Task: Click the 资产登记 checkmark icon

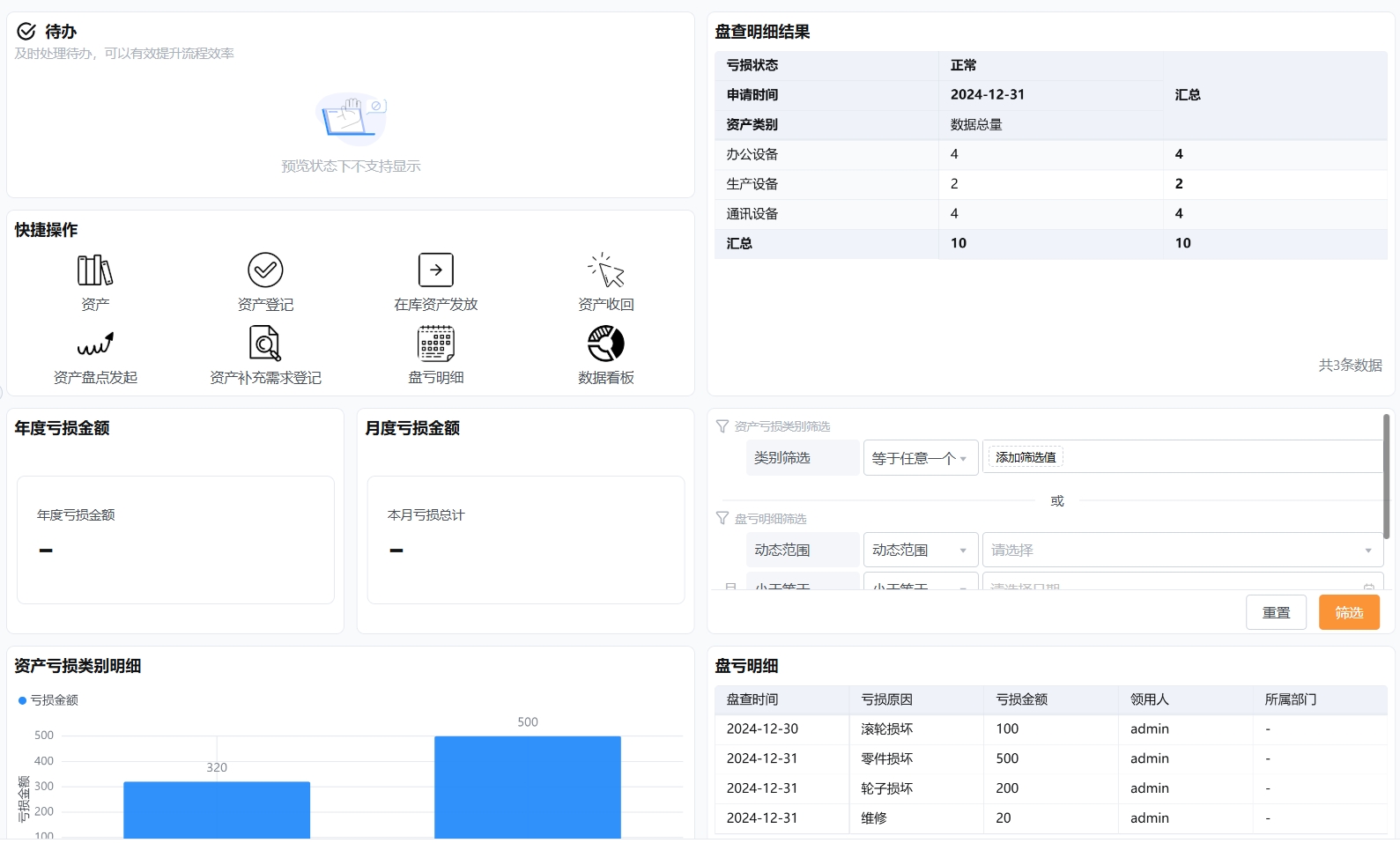Action: coord(265,270)
